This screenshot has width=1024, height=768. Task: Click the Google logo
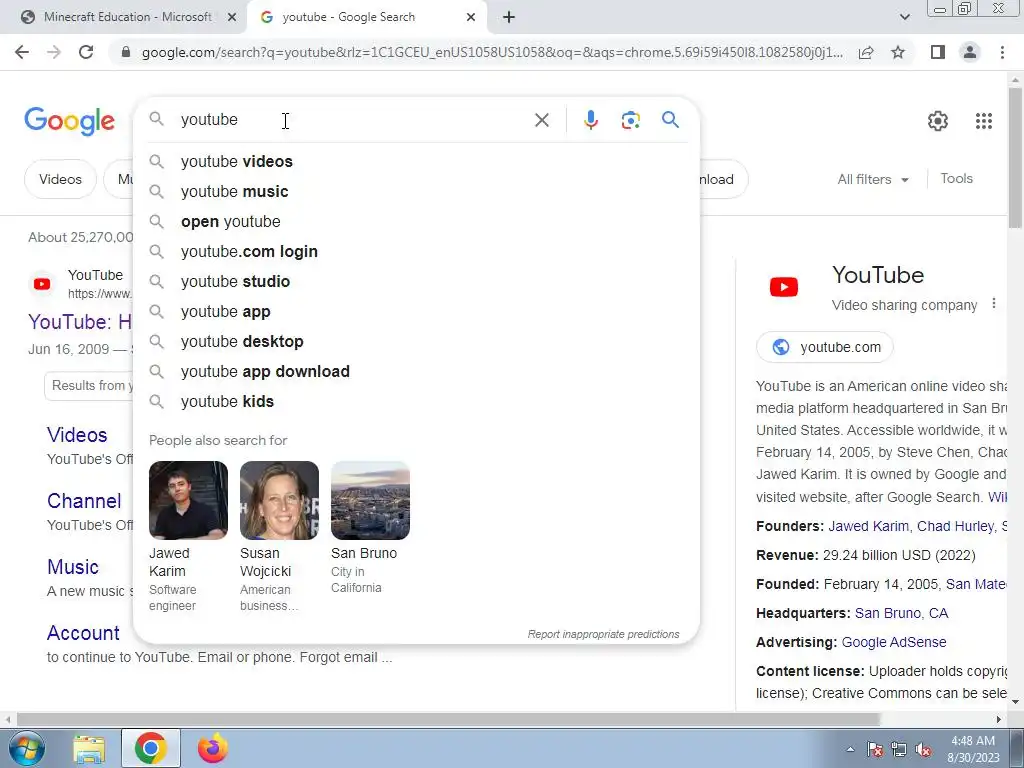coord(69,121)
